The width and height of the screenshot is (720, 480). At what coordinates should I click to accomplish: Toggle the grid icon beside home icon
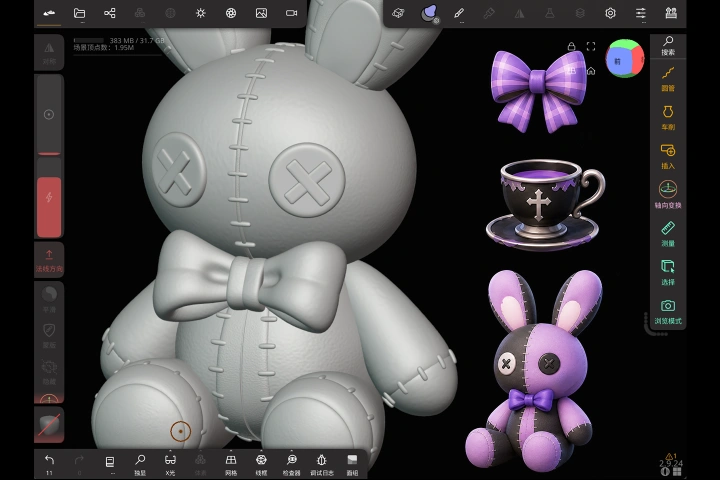click(x=571, y=71)
